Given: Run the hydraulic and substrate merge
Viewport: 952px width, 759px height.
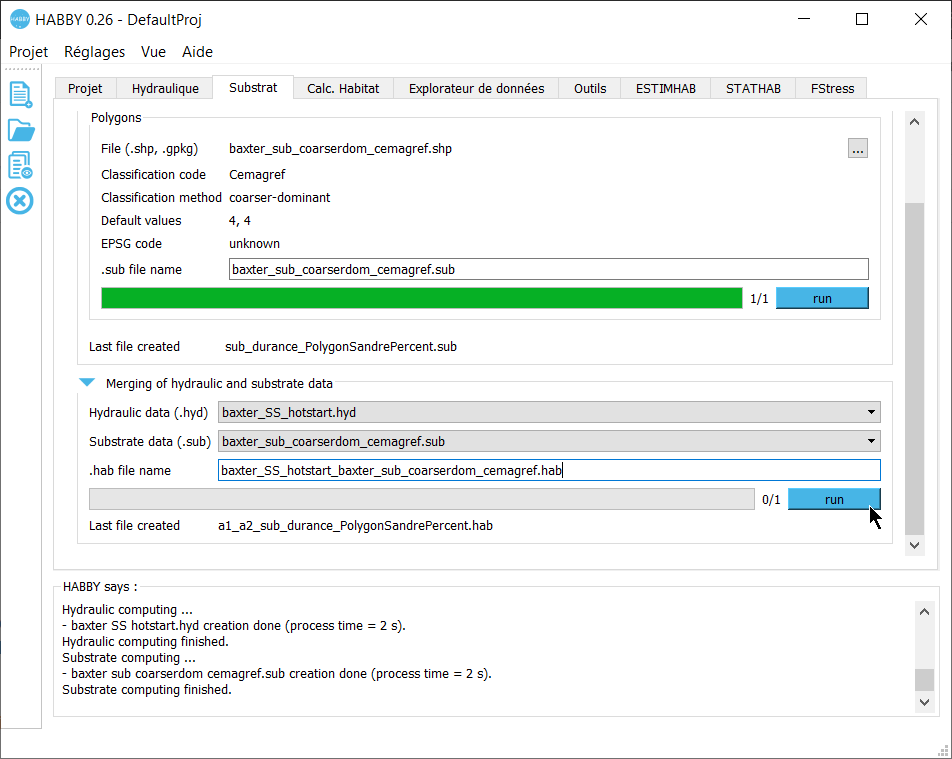Looking at the screenshot, I should point(834,499).
